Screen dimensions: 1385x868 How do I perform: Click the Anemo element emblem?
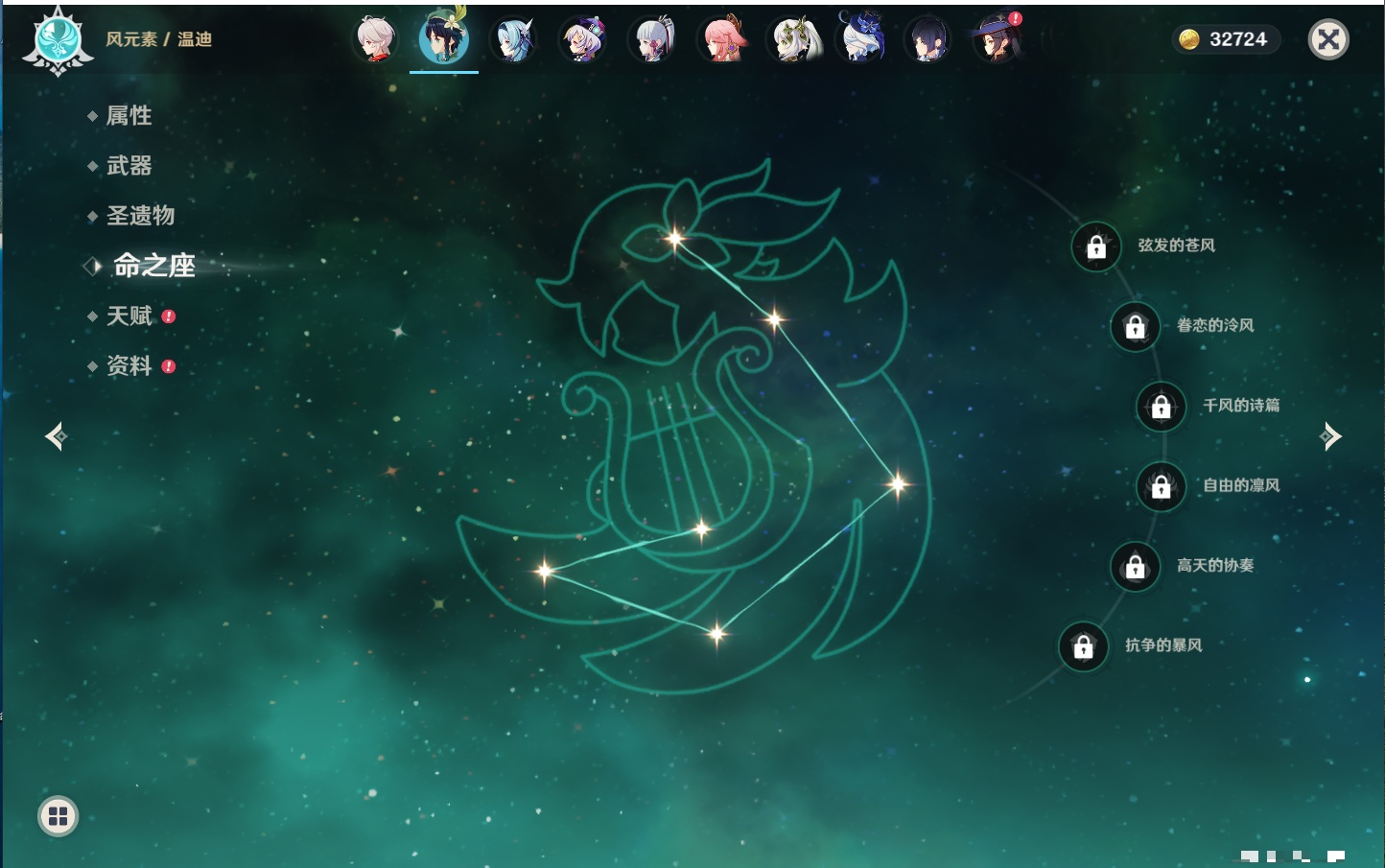pos(58,41)
